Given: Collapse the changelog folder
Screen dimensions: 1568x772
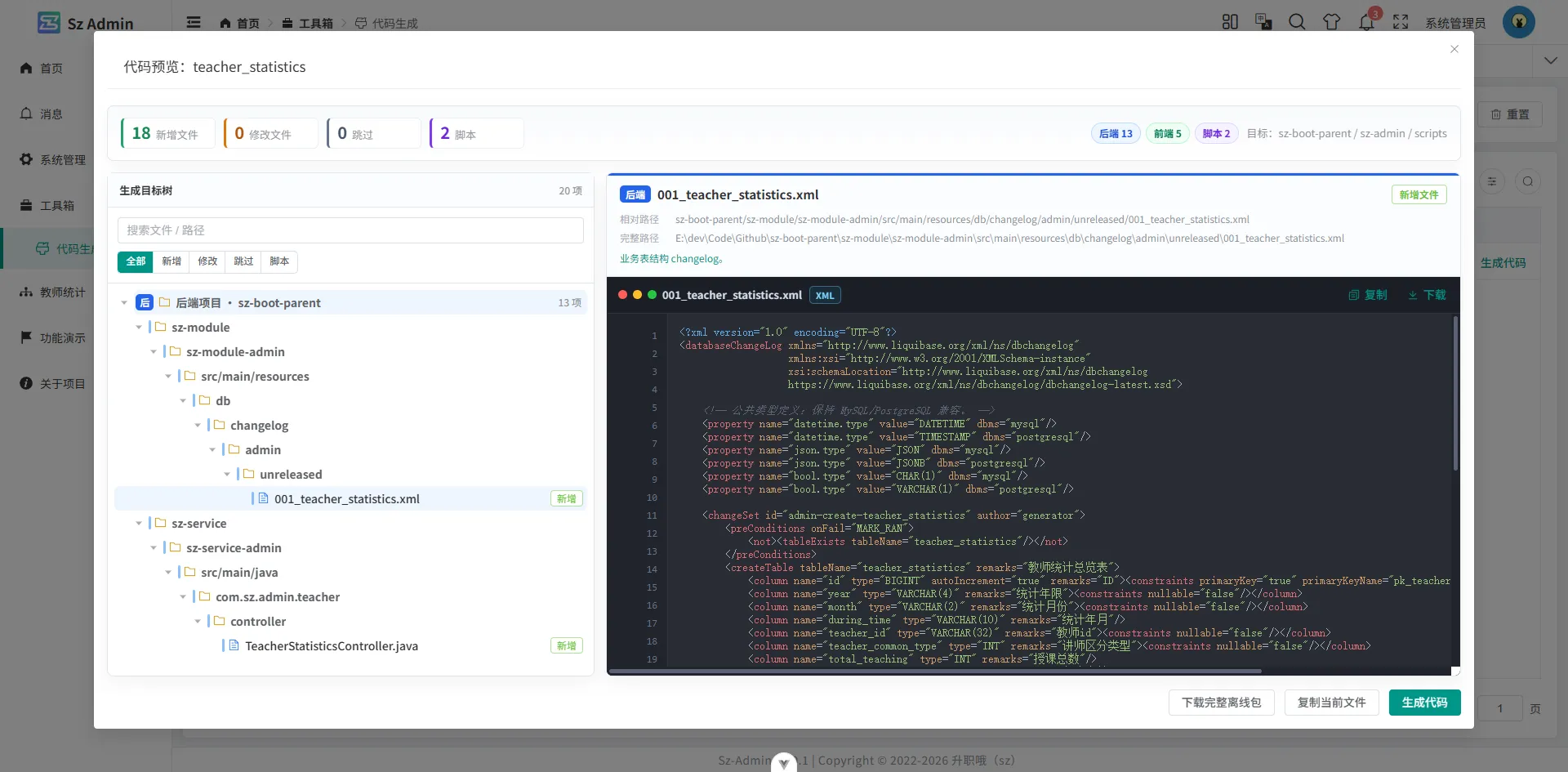Looking at the screenshot, I should click(x=198, y=426).
